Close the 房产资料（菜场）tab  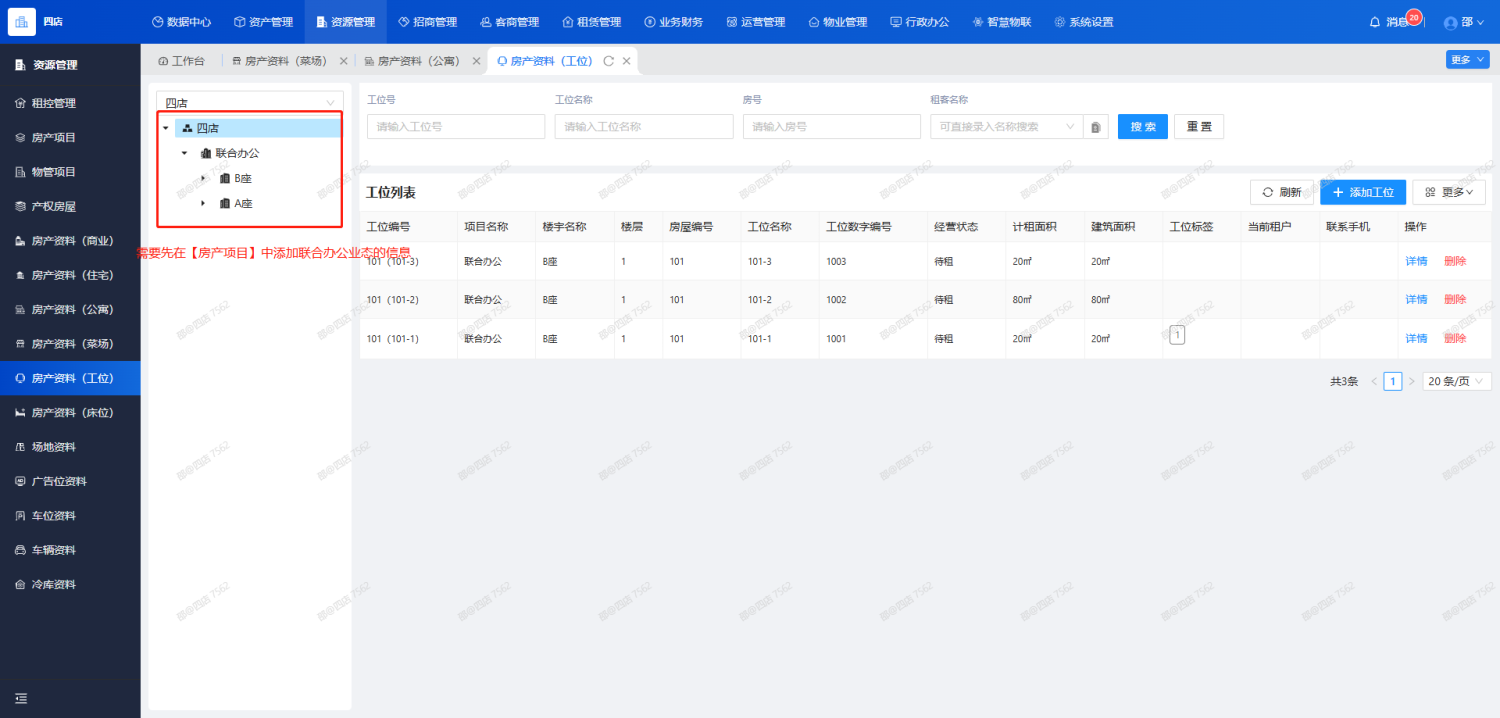tap(344, 61)
